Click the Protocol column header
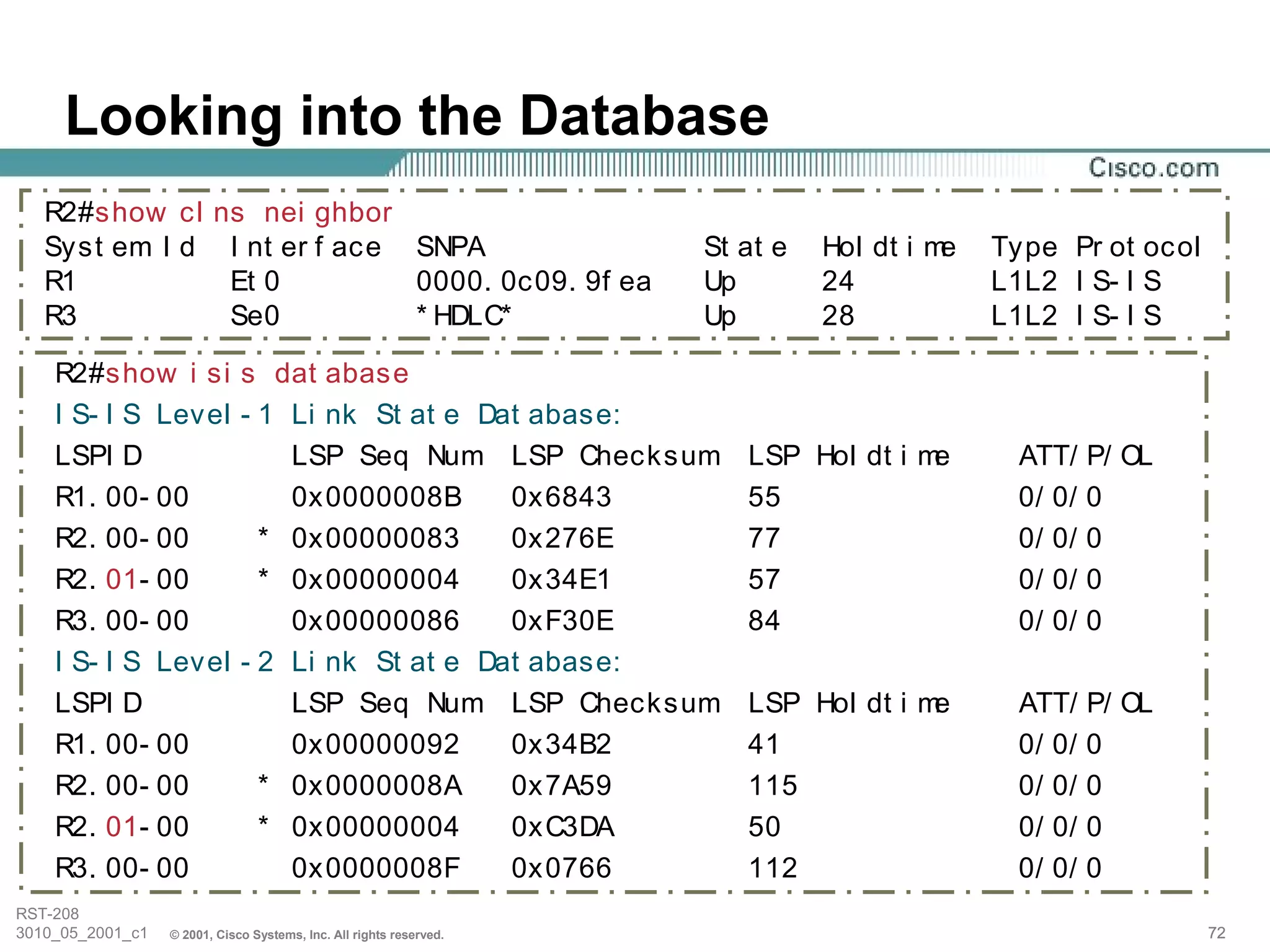 tap(1139, 247)
